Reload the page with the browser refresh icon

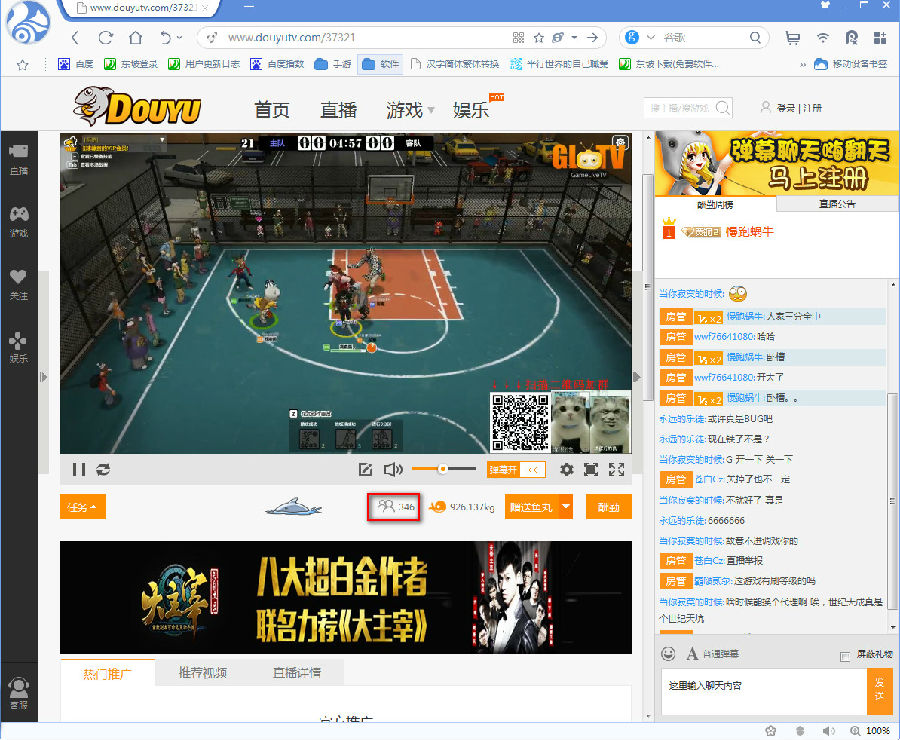106,38
